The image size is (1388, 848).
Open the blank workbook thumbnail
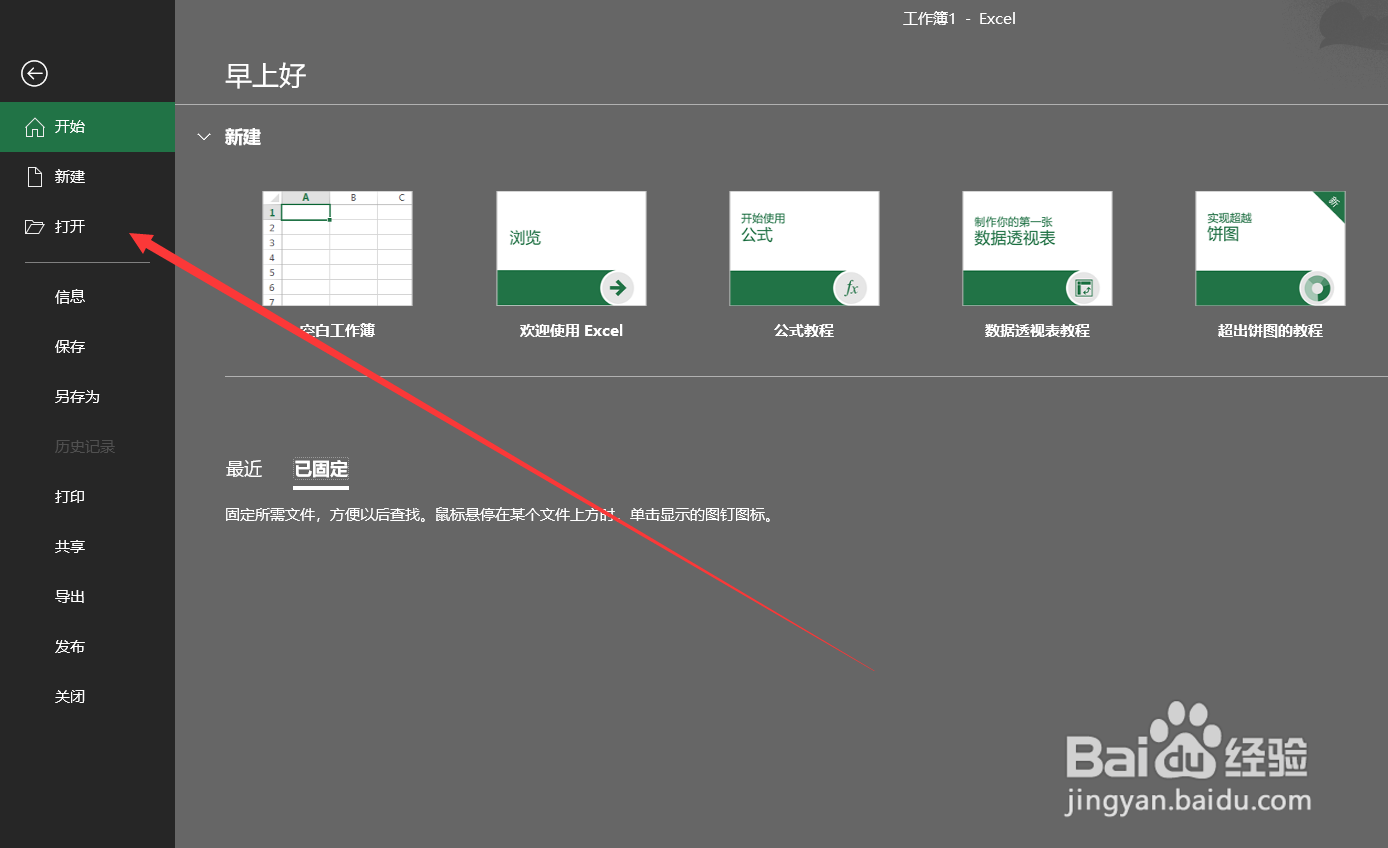(337, 249)
